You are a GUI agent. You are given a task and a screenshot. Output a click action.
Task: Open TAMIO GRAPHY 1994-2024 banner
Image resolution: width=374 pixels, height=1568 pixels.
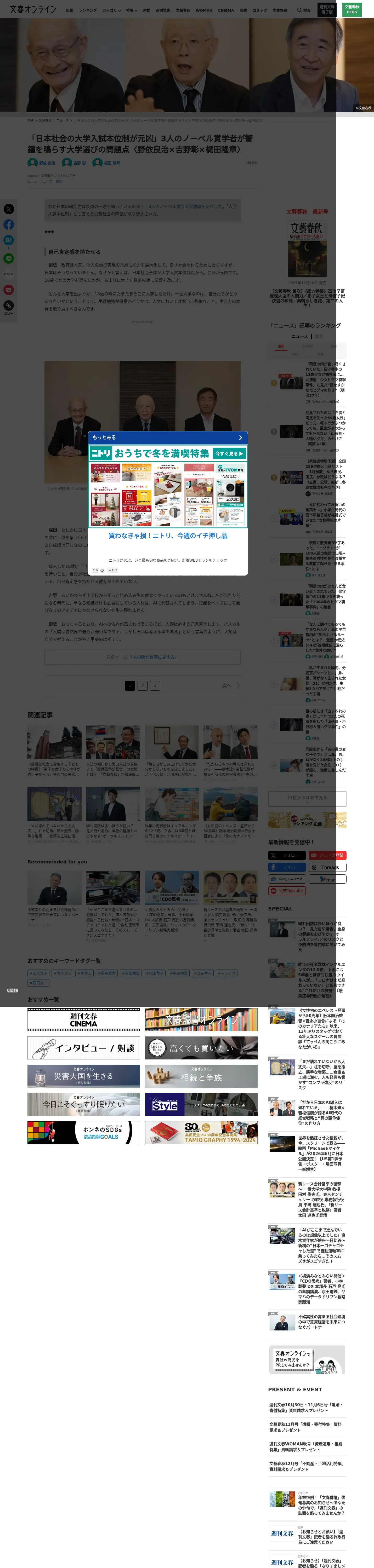pos(201,1132)
